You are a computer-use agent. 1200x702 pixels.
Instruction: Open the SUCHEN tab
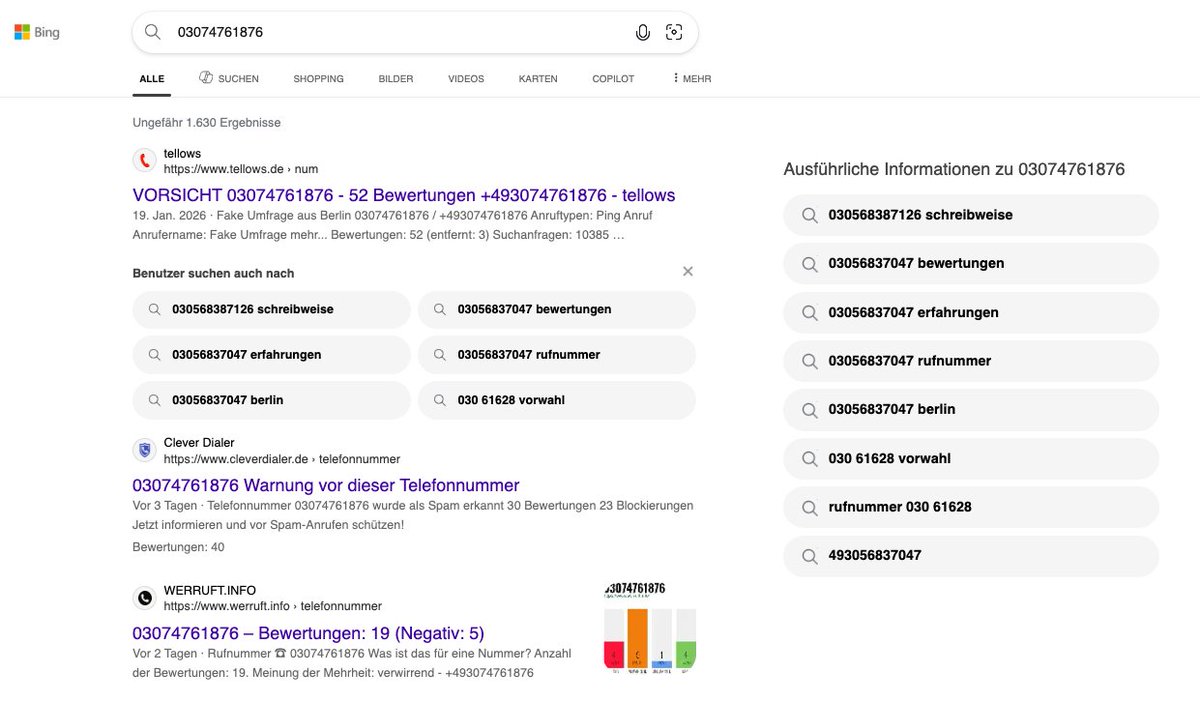click(229, 79)
